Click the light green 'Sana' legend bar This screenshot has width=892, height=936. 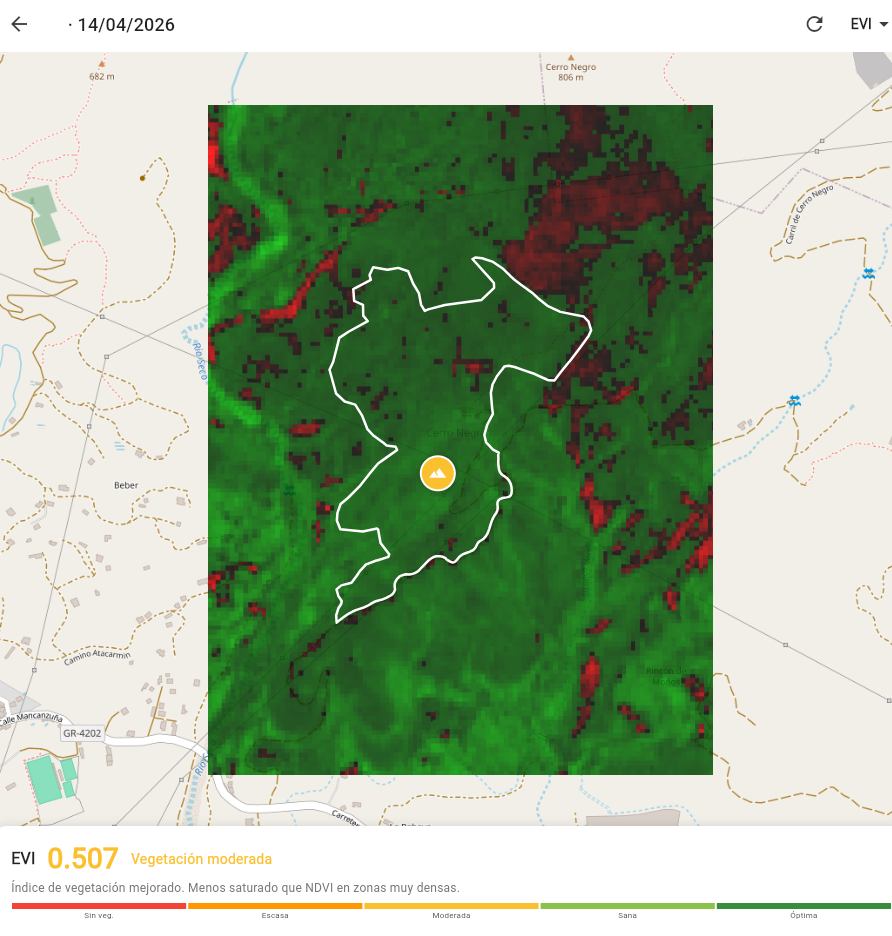[628, 906]
